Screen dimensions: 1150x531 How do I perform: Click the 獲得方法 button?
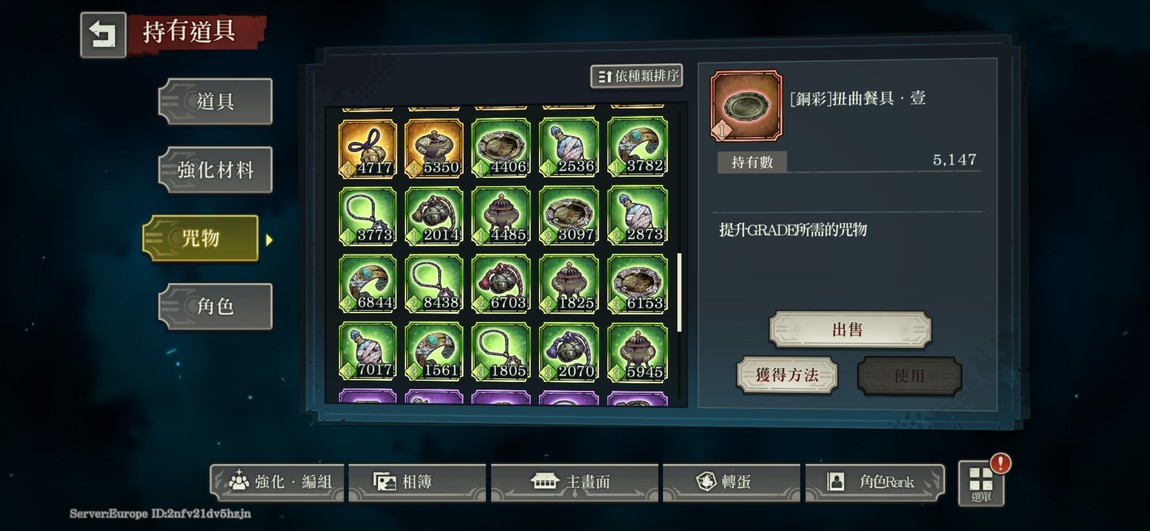click(x=787, y=376)
